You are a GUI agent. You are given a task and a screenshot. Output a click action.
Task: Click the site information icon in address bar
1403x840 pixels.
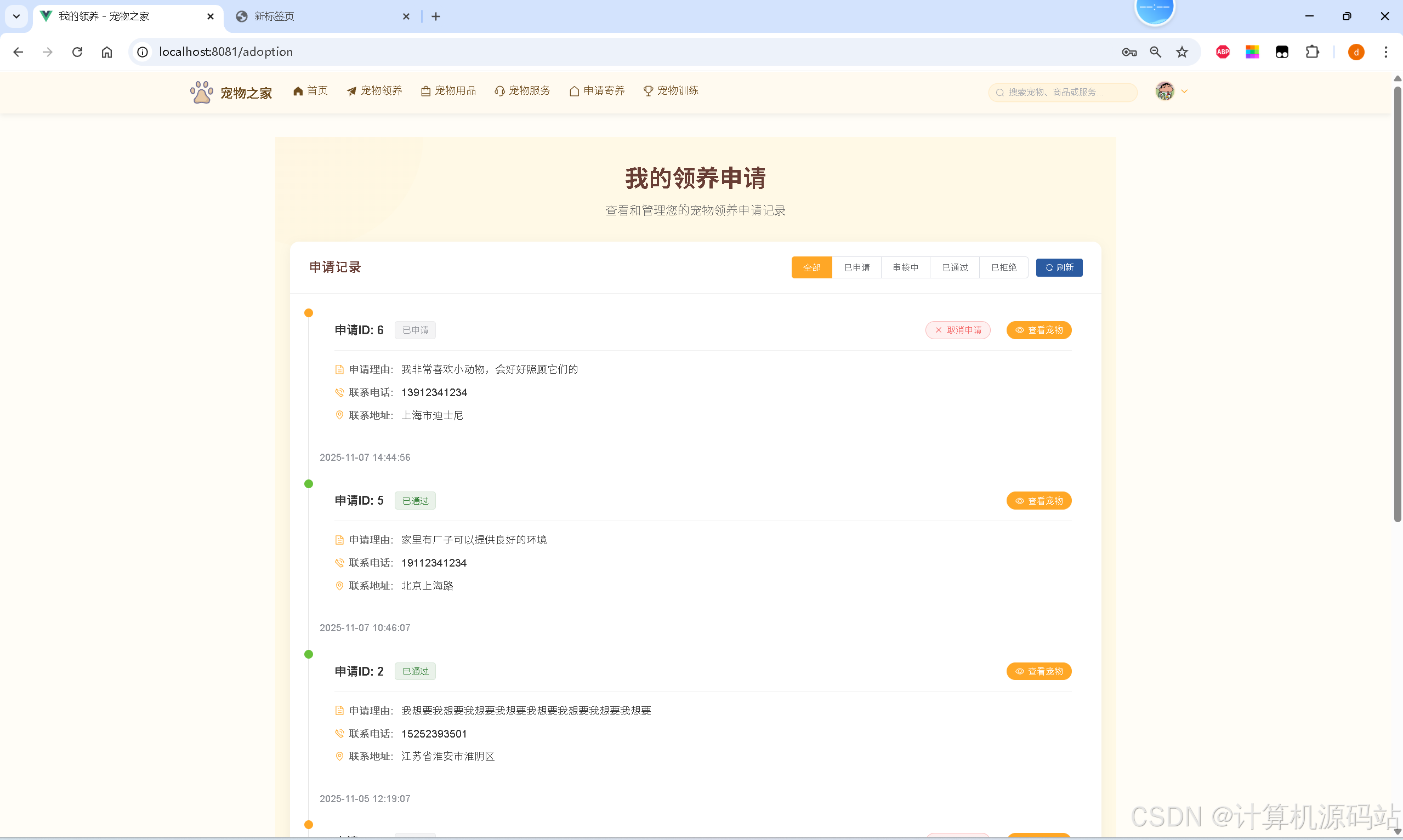pyautogui.click(x=143, y=52)
